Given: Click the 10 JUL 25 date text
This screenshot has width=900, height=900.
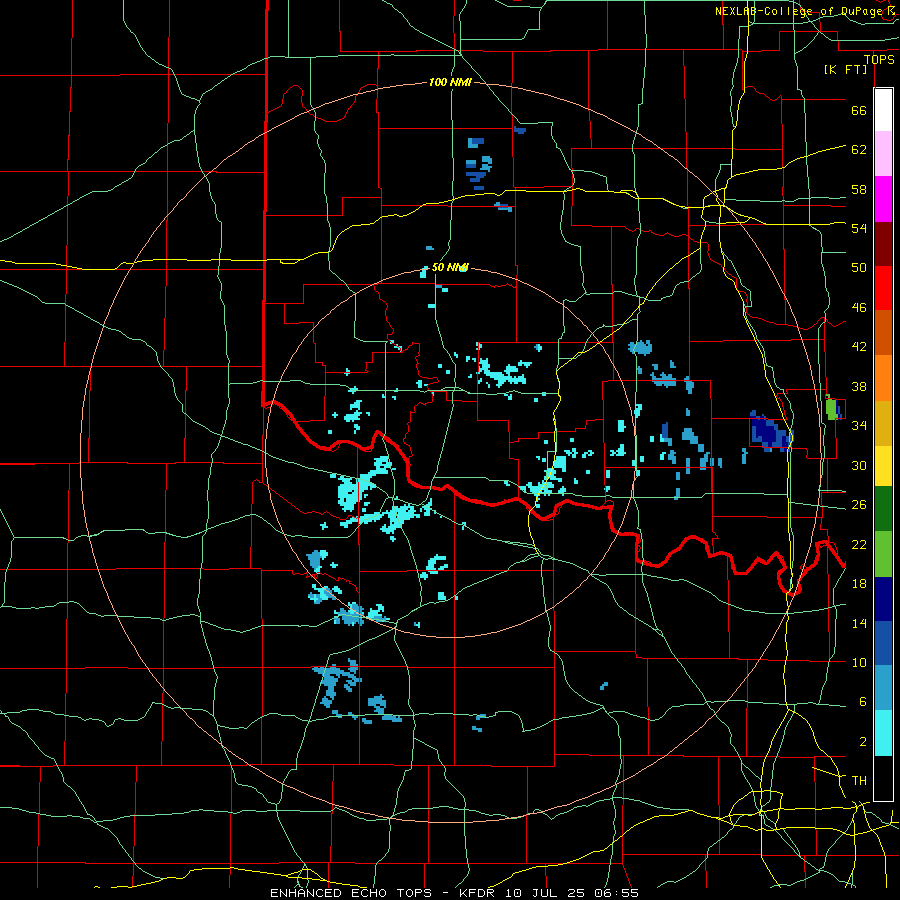Looking at the screenshot, I should 547,893.
